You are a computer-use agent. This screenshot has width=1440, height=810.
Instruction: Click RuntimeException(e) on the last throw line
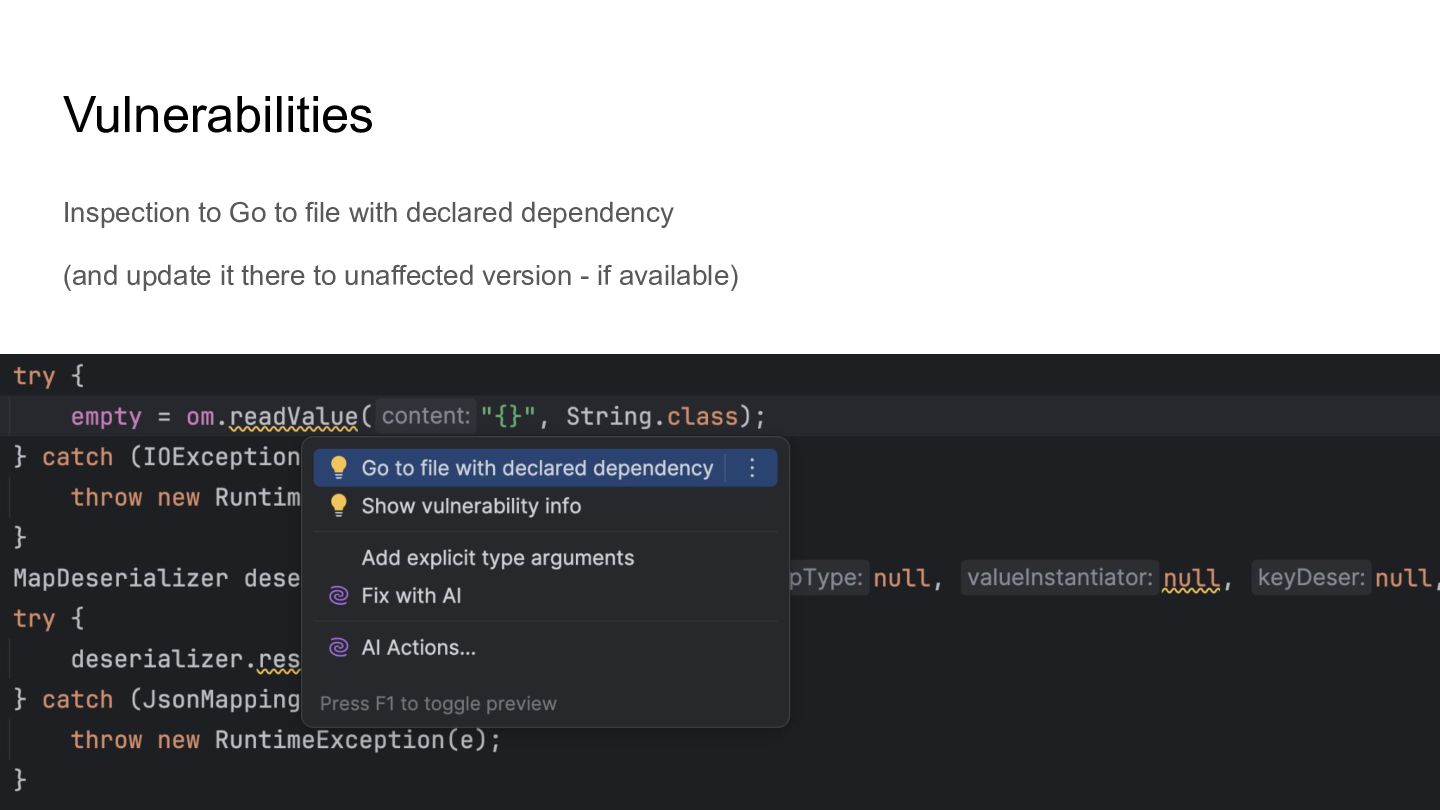pos(357,740)
